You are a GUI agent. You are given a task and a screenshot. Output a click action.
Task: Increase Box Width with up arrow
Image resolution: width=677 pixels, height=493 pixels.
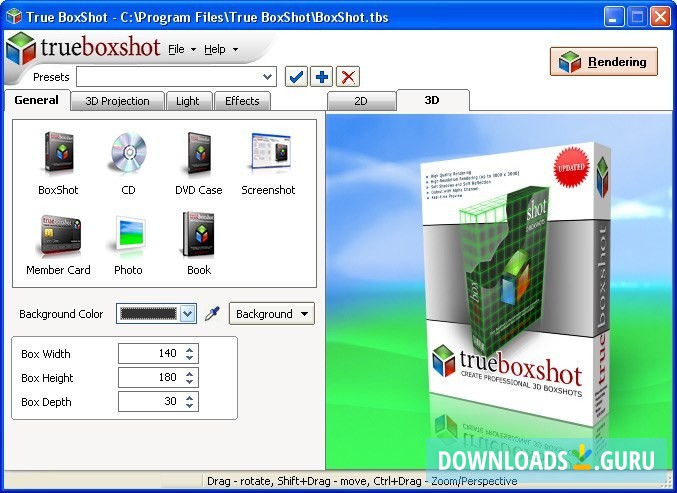click(190, 350)
